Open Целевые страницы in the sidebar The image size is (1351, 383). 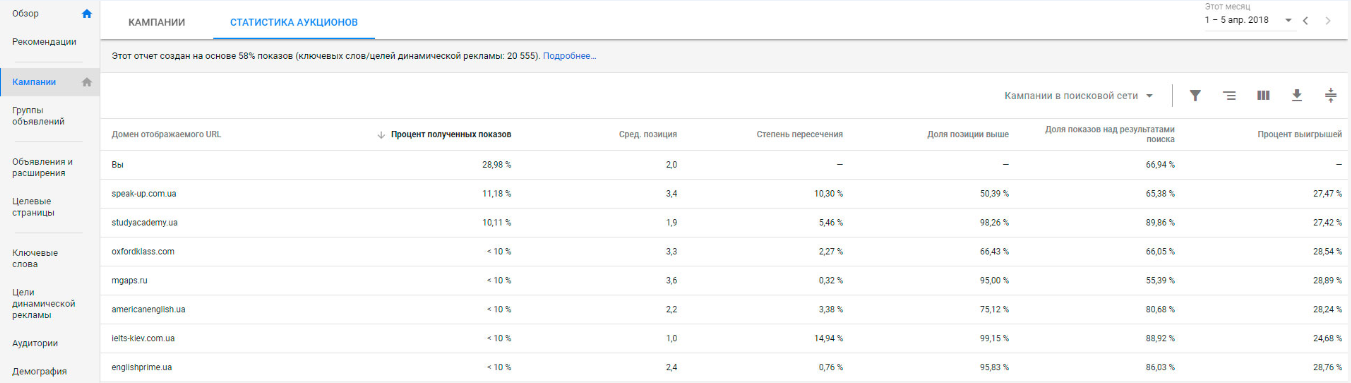pos(34,207)
